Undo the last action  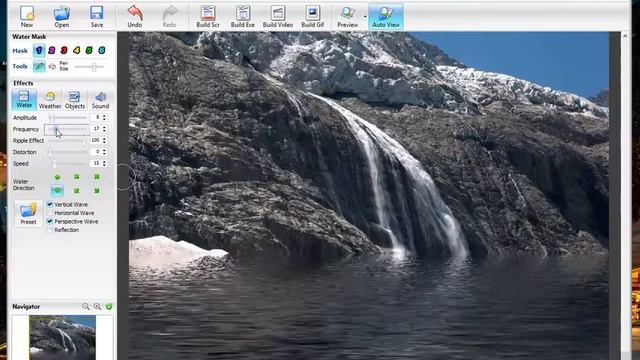point(135,16)
